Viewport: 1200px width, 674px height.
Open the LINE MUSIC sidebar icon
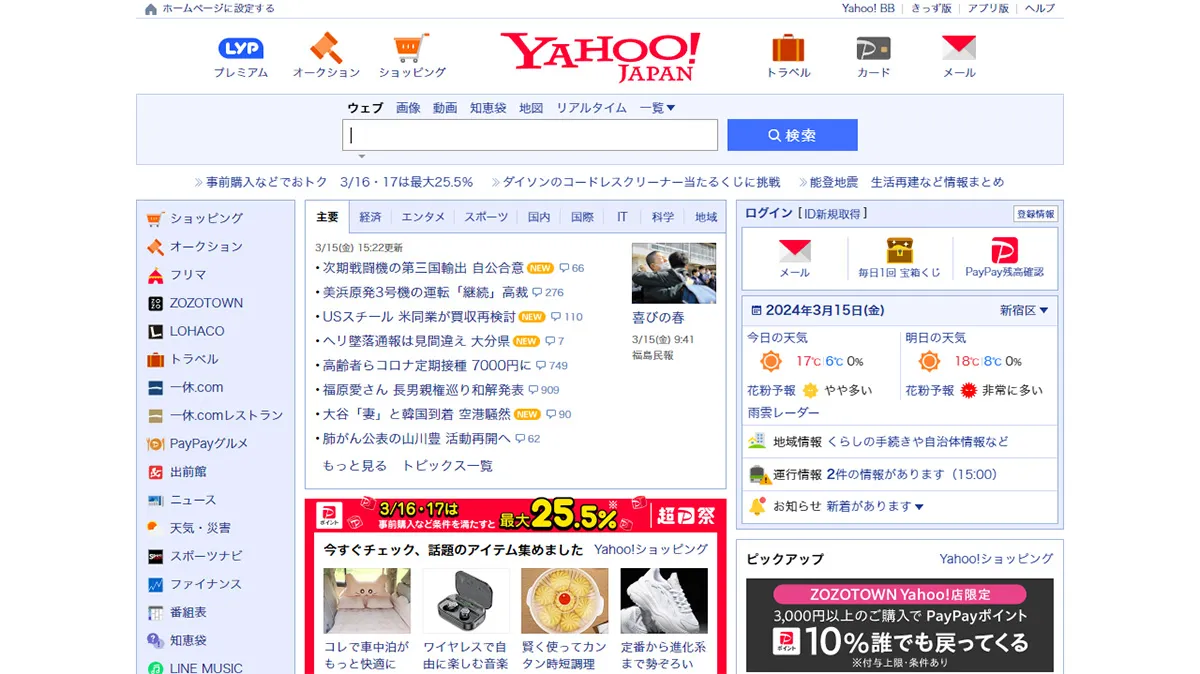tap(155, 667)
